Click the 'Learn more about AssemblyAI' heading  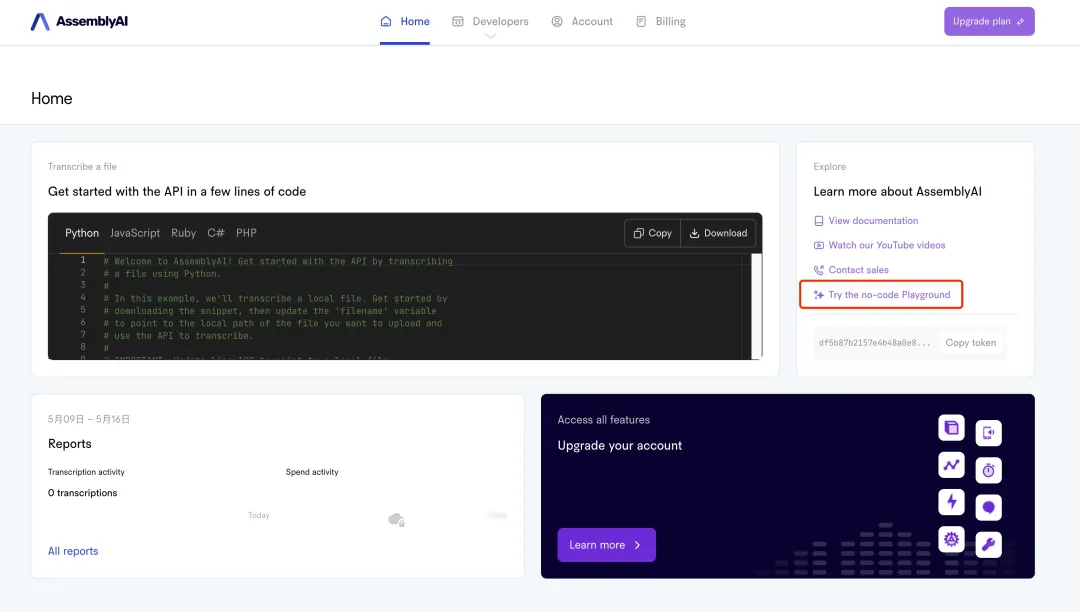[897, 191]
